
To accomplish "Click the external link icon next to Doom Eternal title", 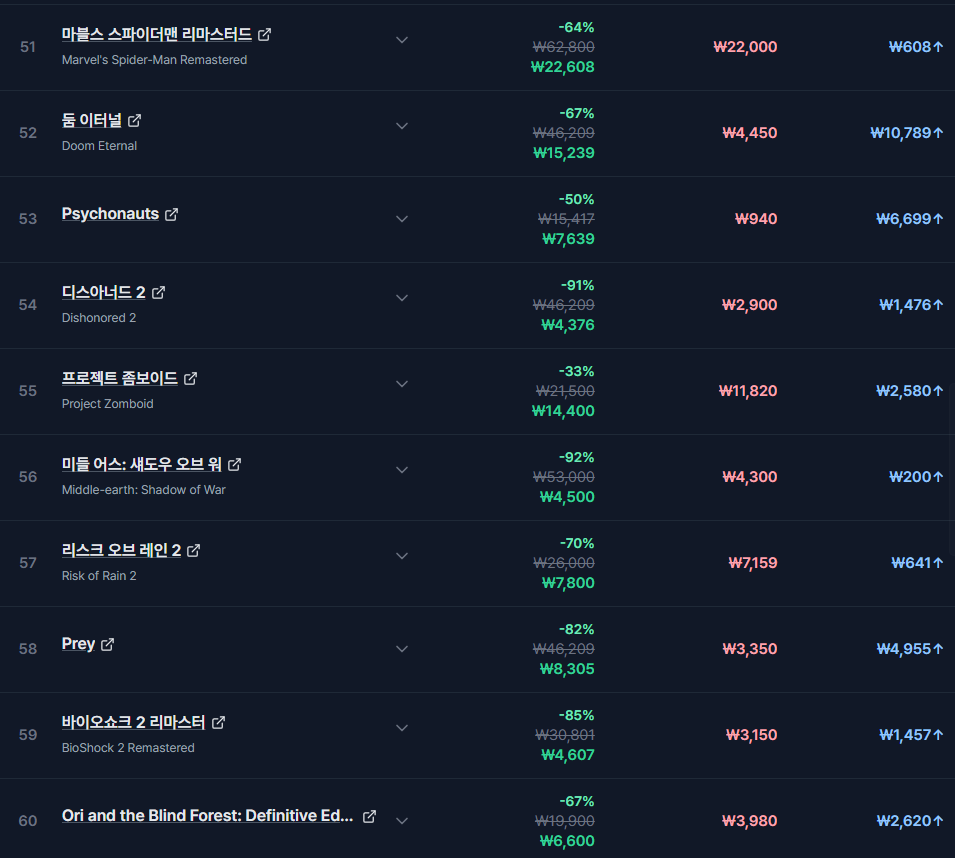I will click(x=135, y=121).
